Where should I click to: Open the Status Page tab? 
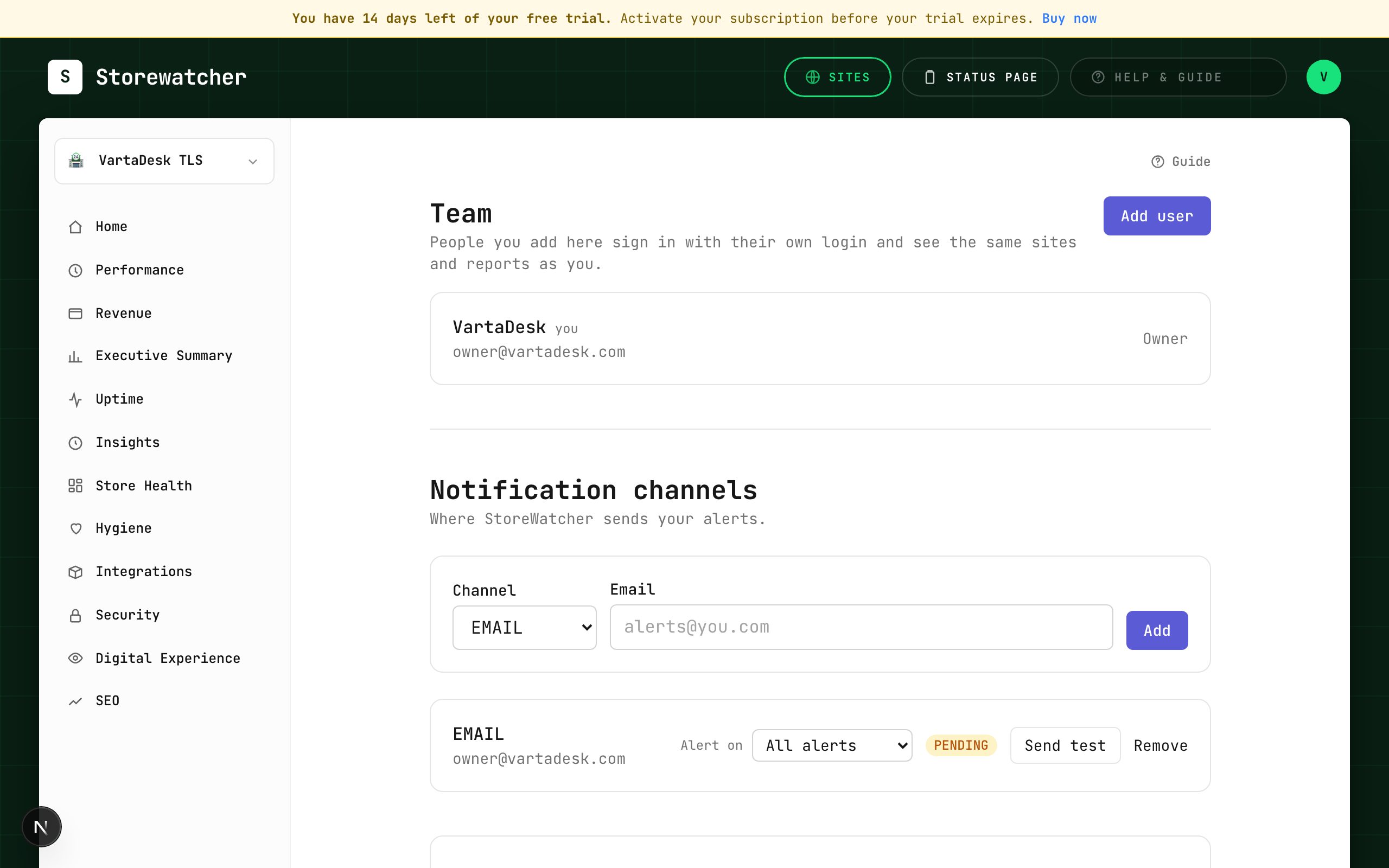[980, 77]
